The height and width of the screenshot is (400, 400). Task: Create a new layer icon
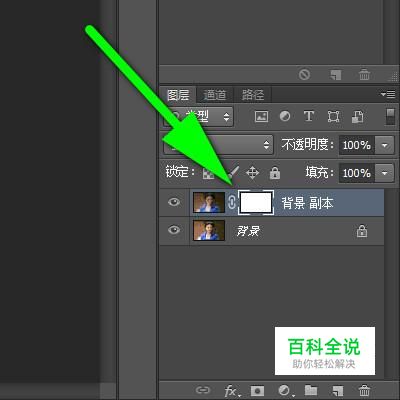(x=337, y=390)
